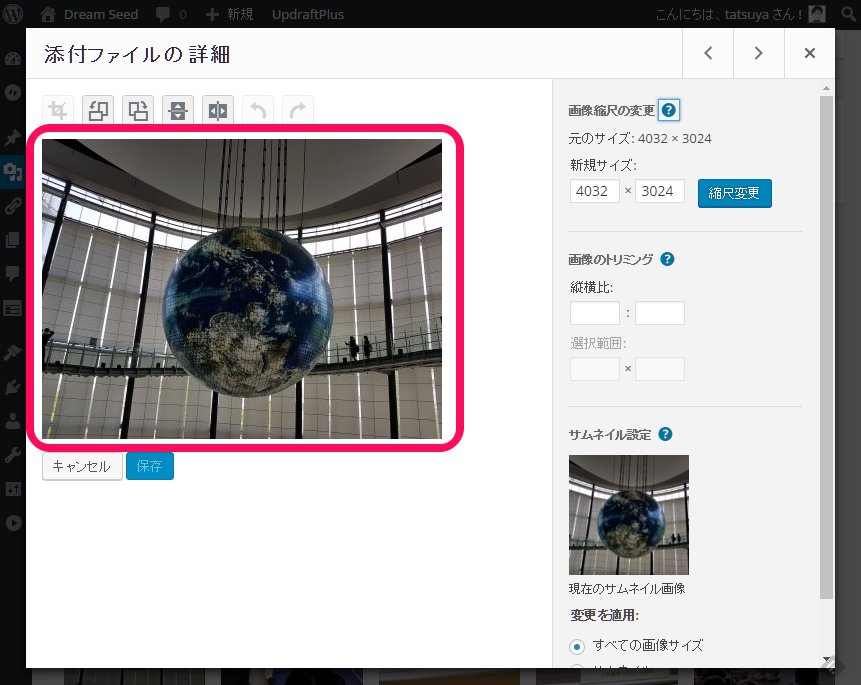Open Links icon in sidebar
Viewport: 861px width, 685px height.
pos(13,206)
